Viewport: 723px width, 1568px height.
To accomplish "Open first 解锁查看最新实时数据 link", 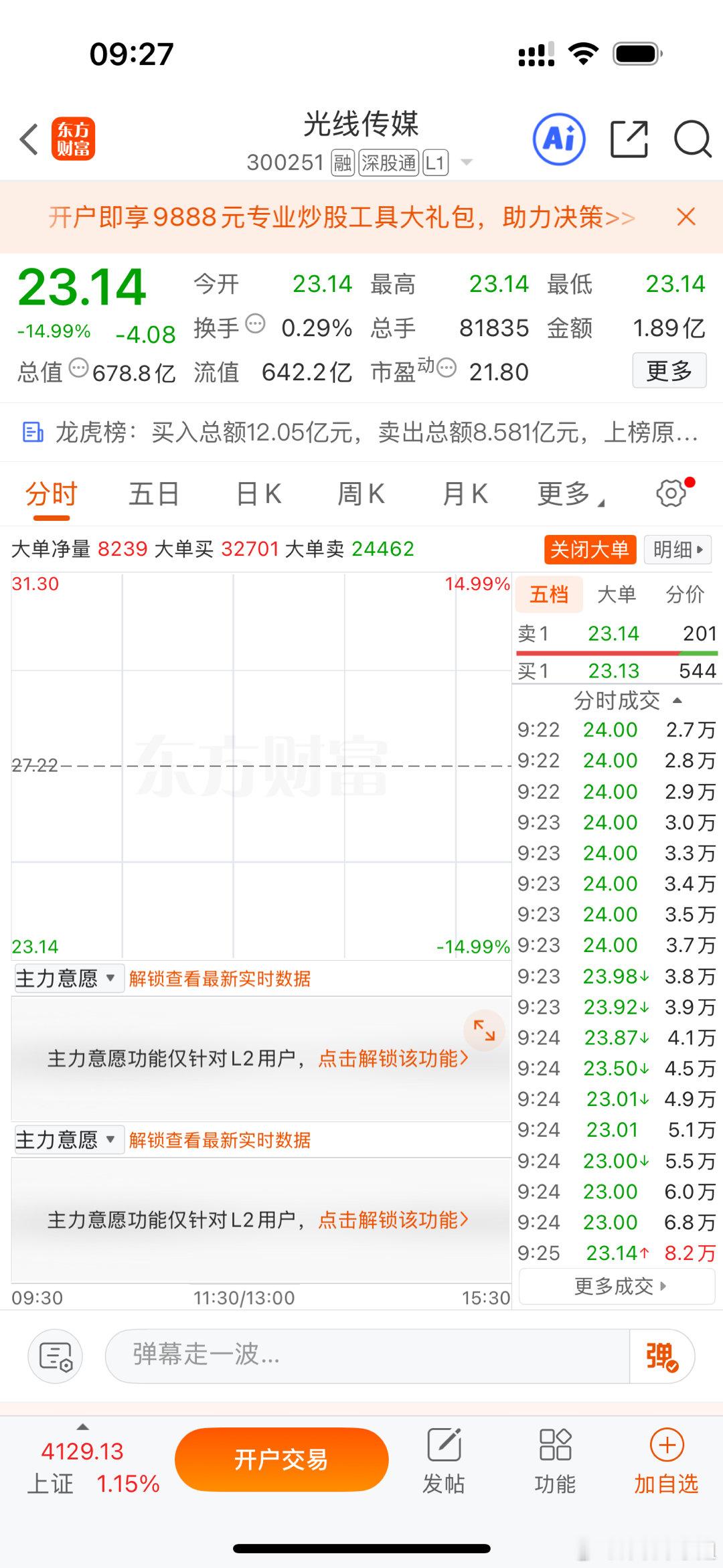I will (x=220, y=979).
